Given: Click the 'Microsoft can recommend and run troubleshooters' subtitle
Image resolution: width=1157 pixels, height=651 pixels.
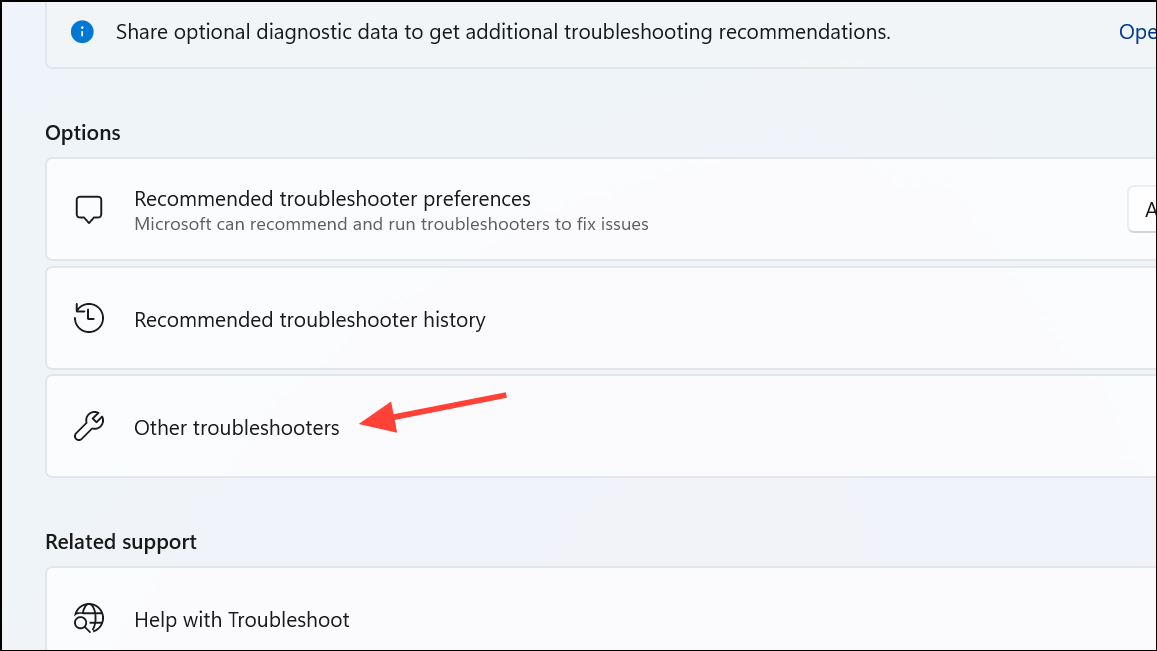Looking at the screenshot, I should pyautogui.click(x=391, y=224).
